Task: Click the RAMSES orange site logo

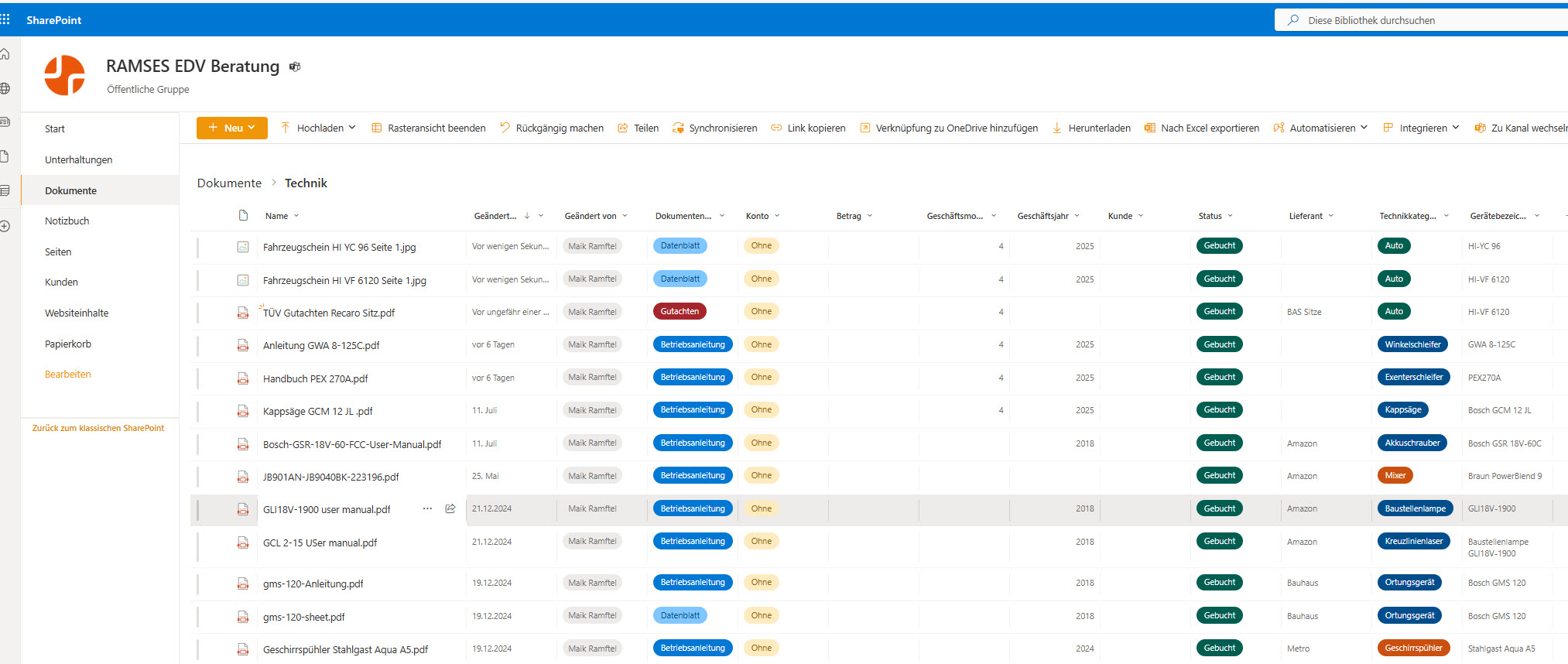Action: (64, 75)
